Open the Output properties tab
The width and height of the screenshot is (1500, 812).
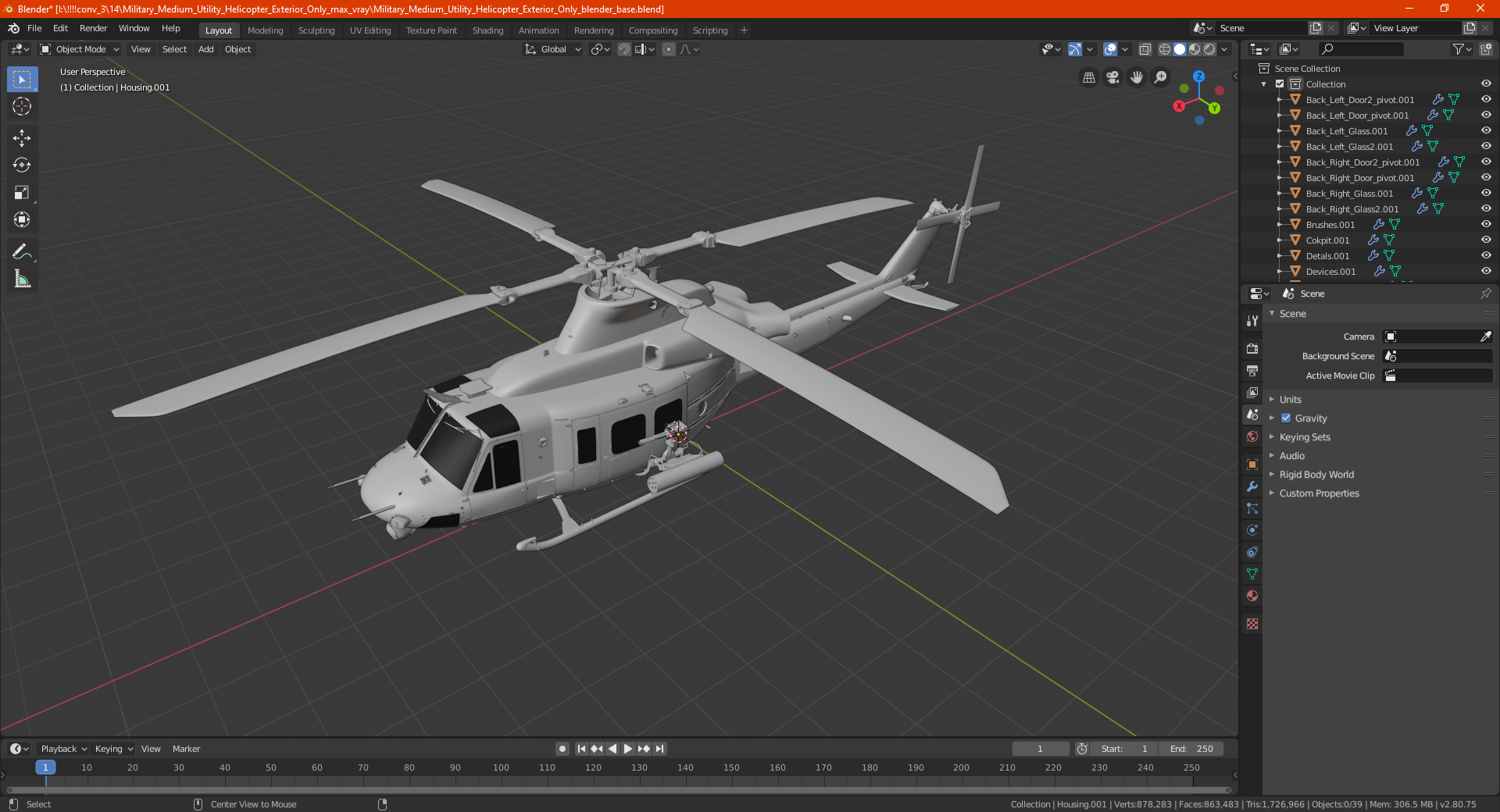tap(1252, 371)
